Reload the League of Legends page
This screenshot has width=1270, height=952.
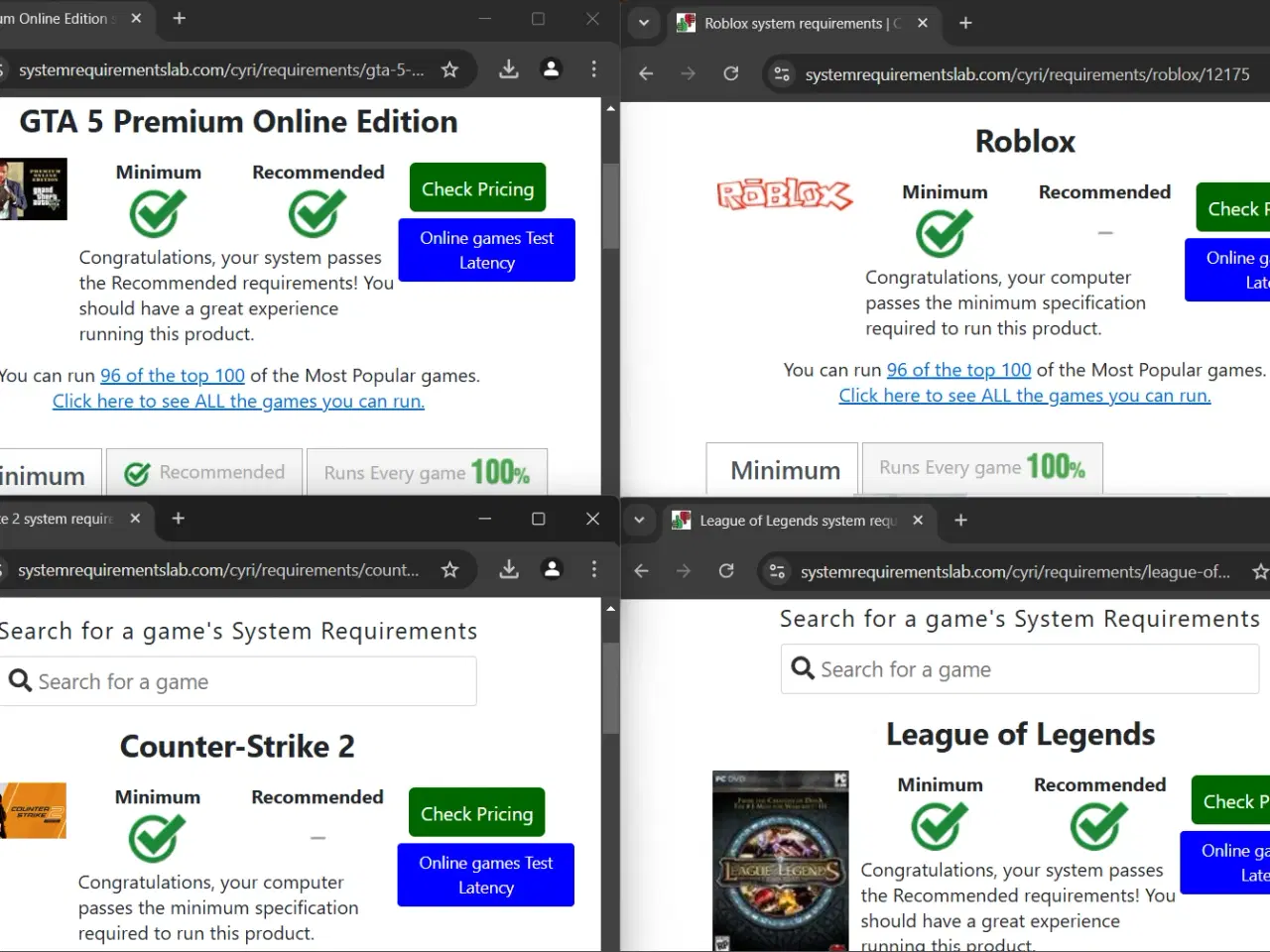pos(726,571)
